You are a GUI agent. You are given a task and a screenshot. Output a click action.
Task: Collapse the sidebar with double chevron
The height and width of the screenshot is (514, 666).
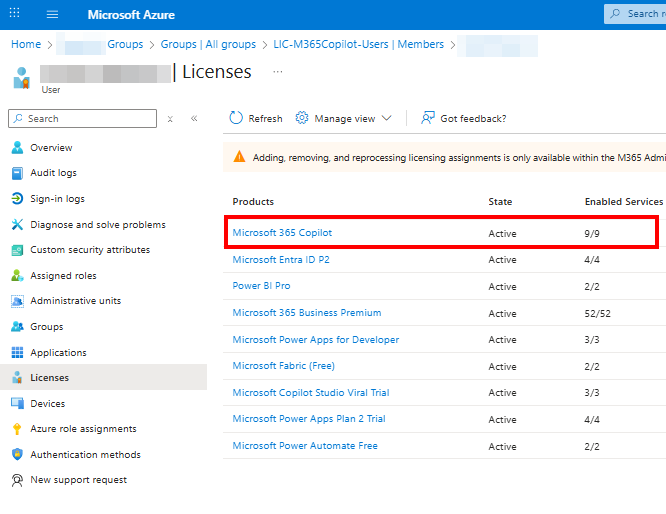194,119
